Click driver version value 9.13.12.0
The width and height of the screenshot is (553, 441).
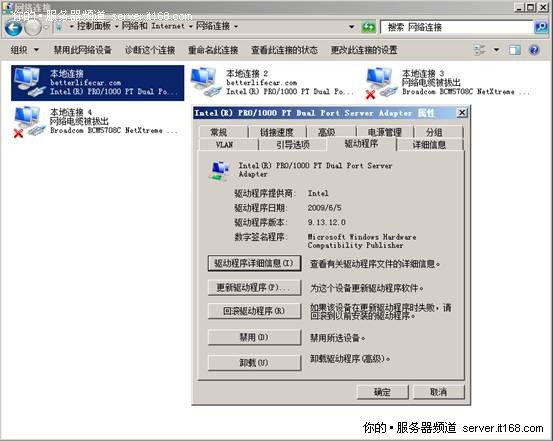click(x=327, y=222)
